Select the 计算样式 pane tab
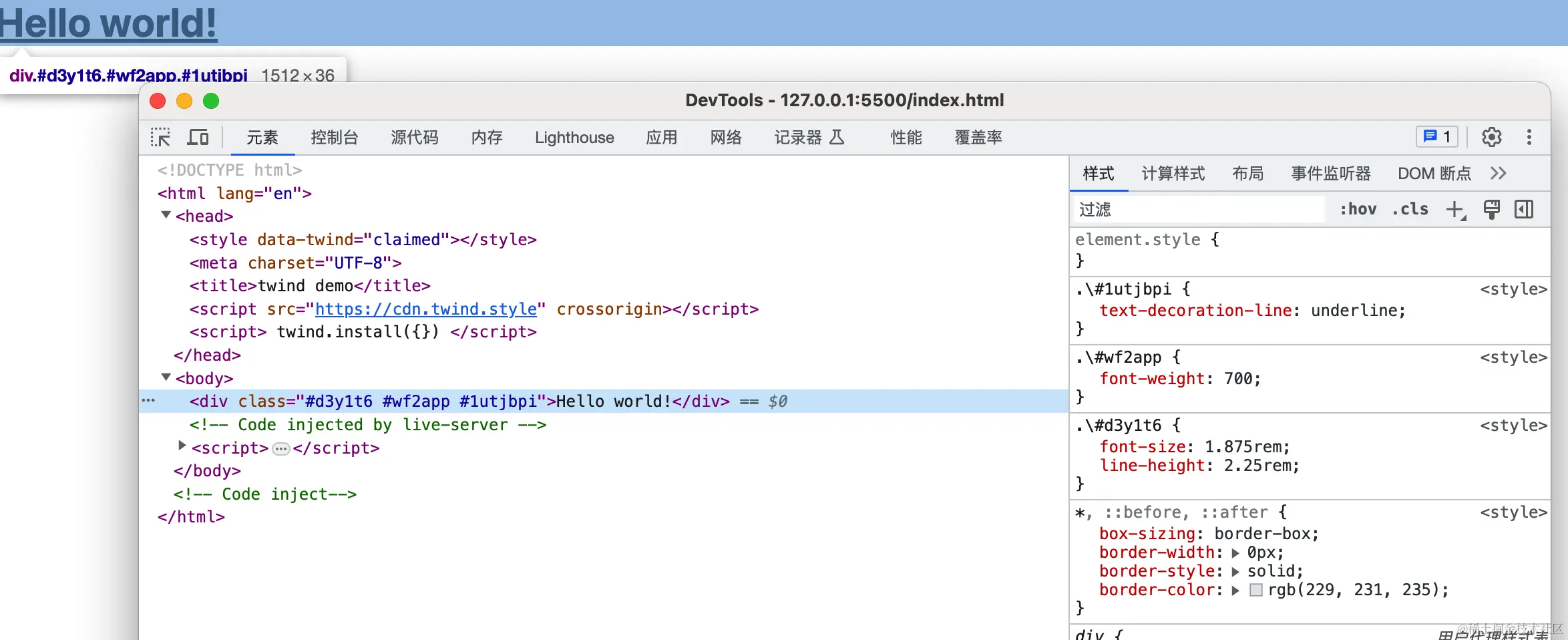 pos(1173,174)
